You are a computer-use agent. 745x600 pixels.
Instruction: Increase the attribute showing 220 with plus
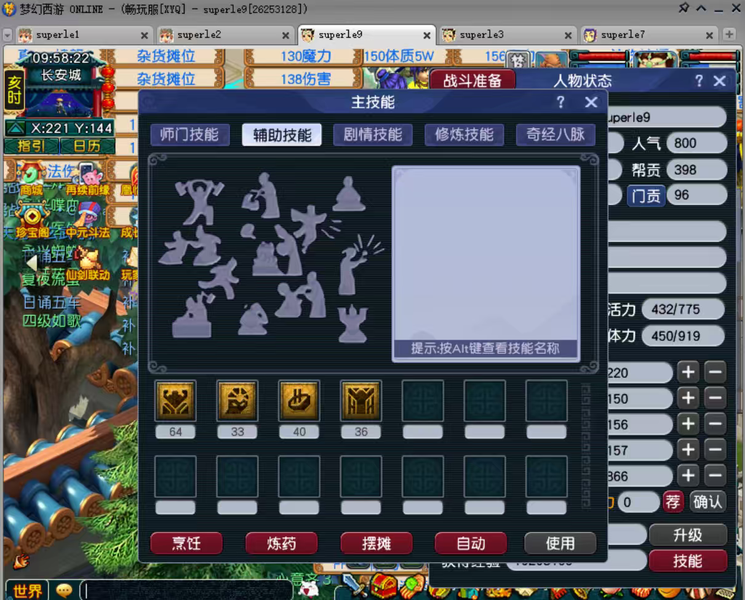(x=688, y=372)
